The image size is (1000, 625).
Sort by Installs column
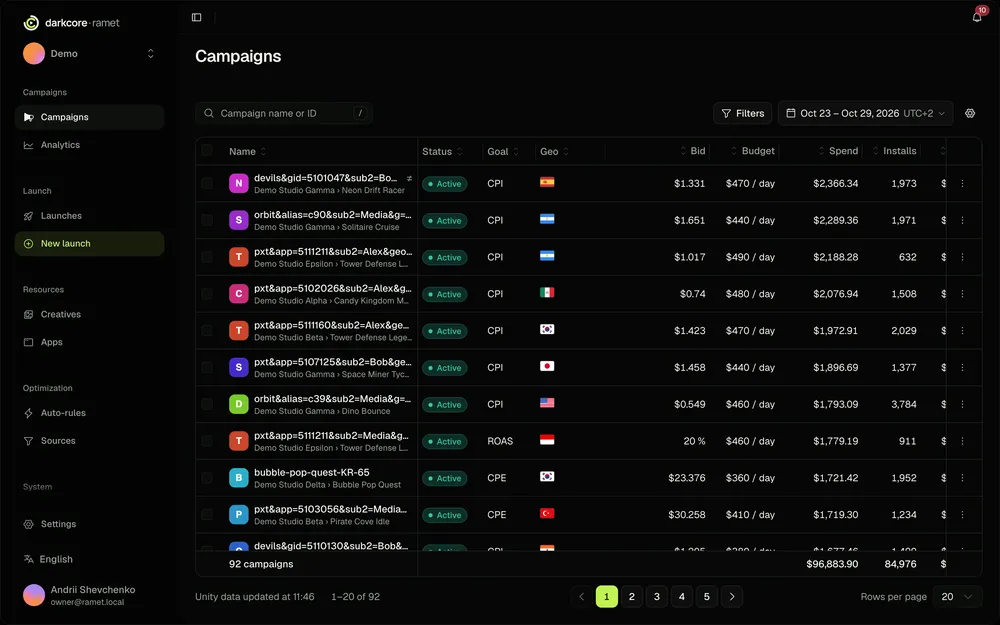pyautogui.click(x=895, y=151)
